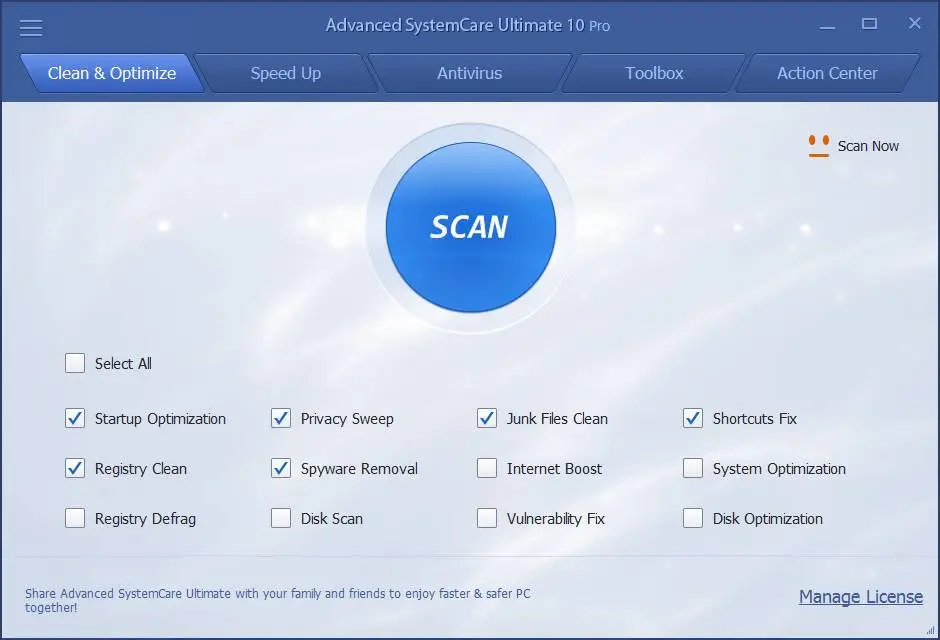The image size is (940, 640).
Task: Open the hamburger main menu icon
Action: point(31,28)
